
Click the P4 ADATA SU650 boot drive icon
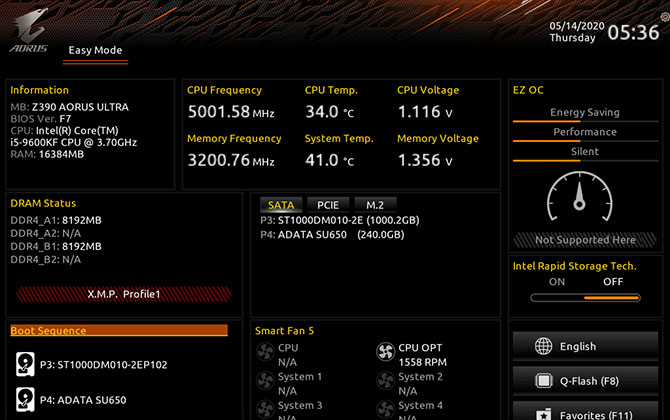coord(25,399)
